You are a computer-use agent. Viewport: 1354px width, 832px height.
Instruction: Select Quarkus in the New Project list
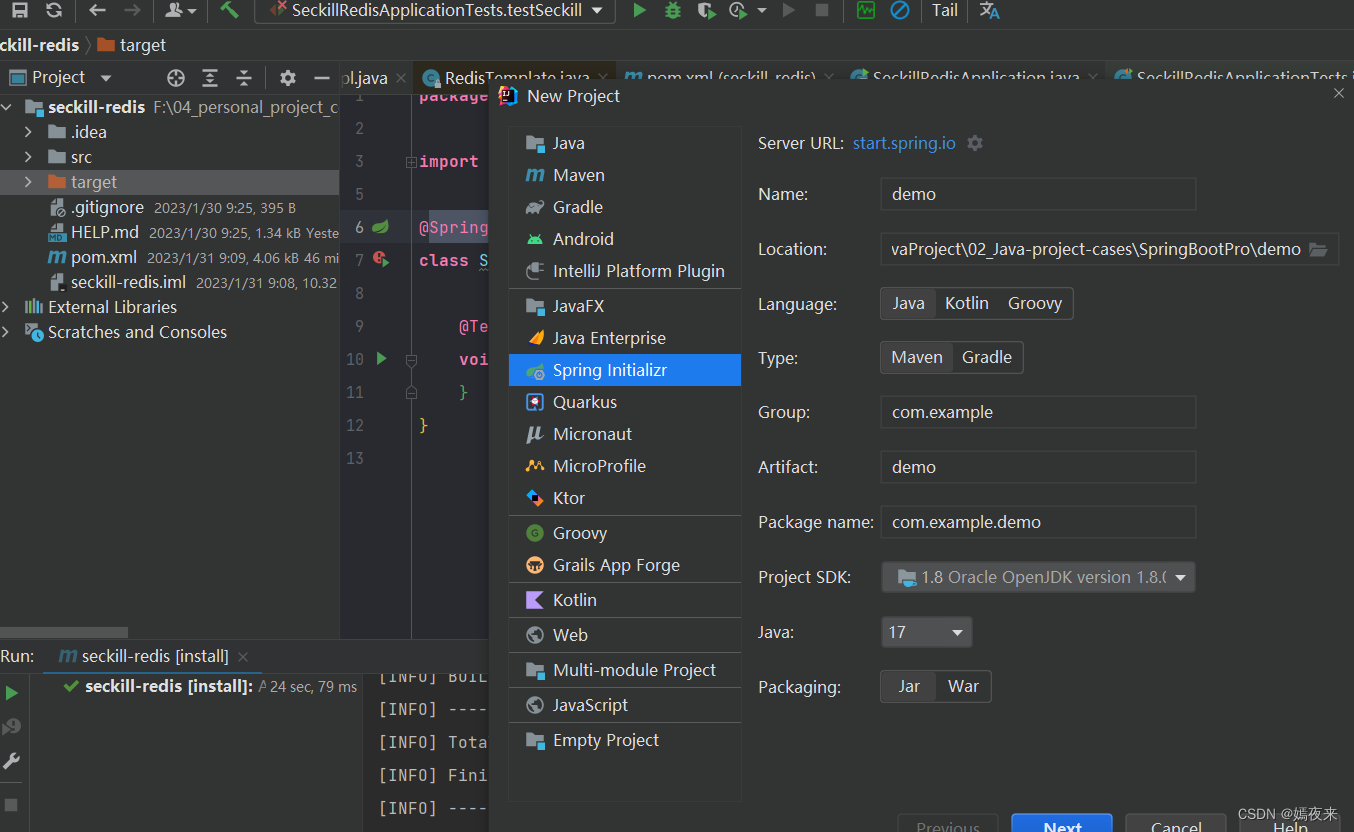(x=625, y=402)
